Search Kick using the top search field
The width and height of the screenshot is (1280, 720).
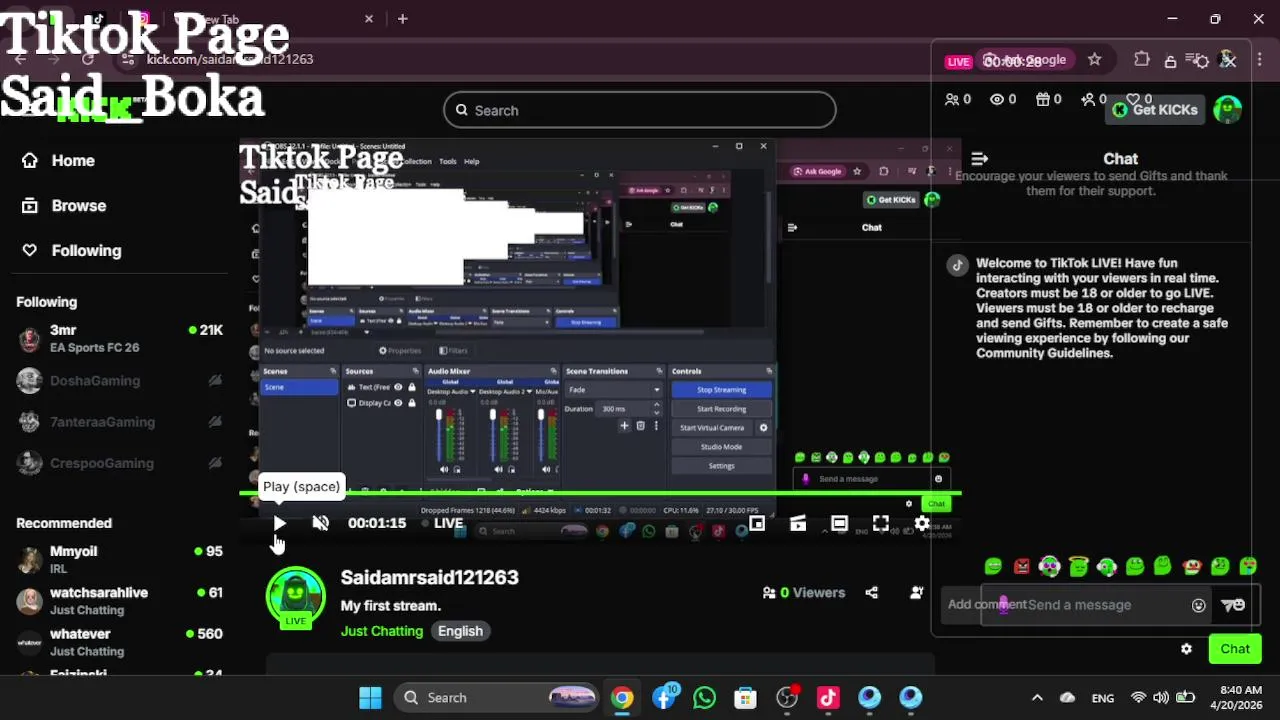point(640,110)
